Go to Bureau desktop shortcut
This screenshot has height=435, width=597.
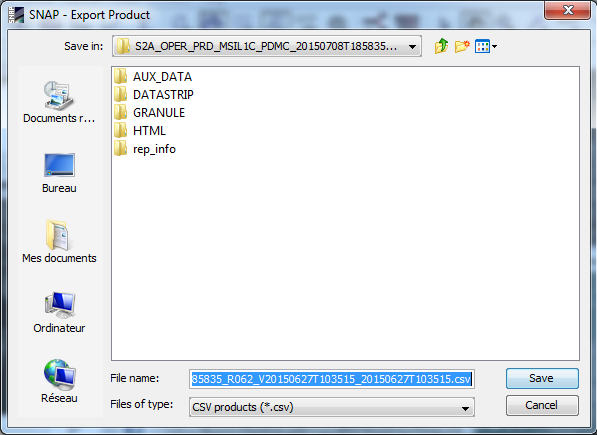(59, 173)
